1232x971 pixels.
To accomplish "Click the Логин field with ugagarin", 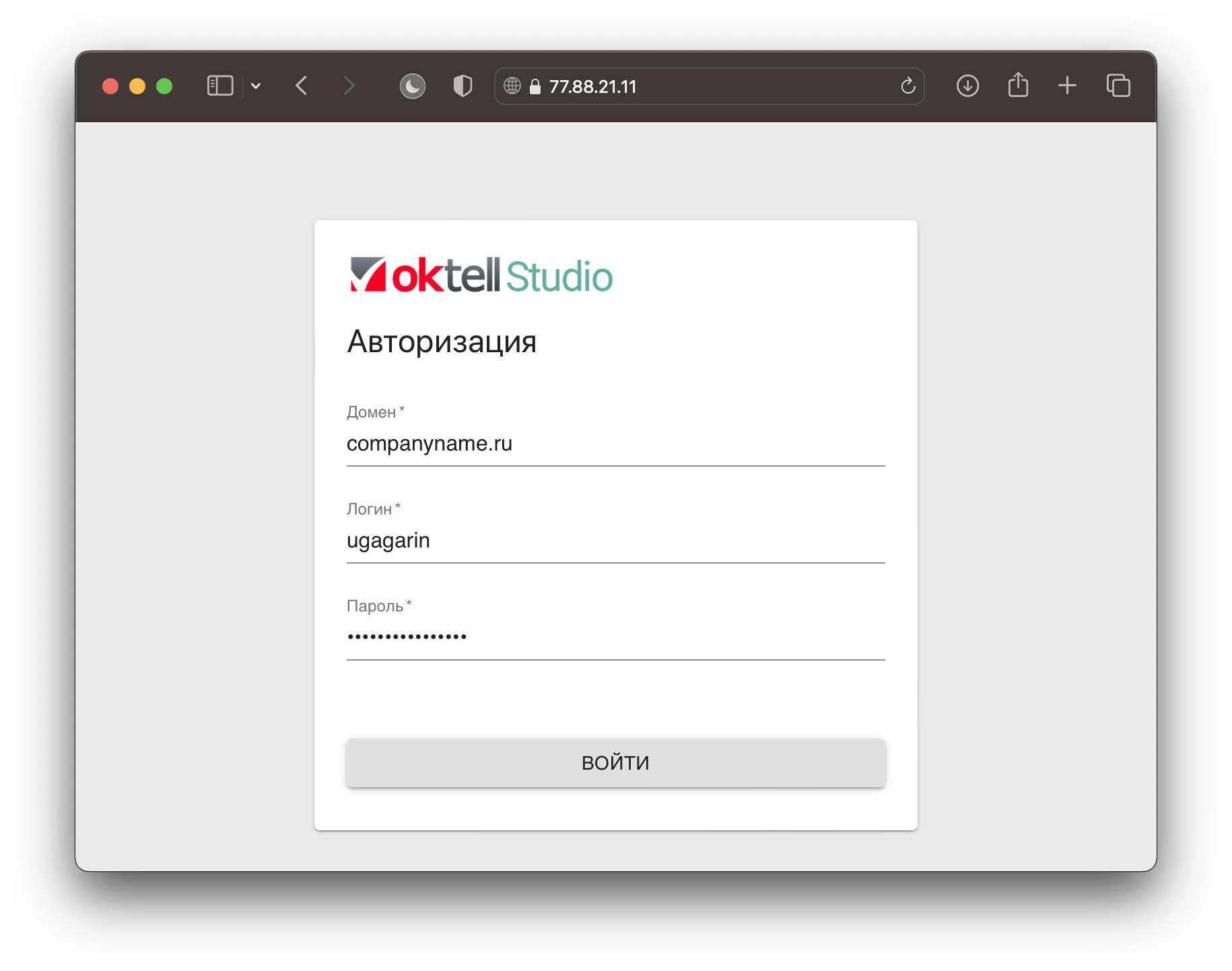I will coord(615,541).
